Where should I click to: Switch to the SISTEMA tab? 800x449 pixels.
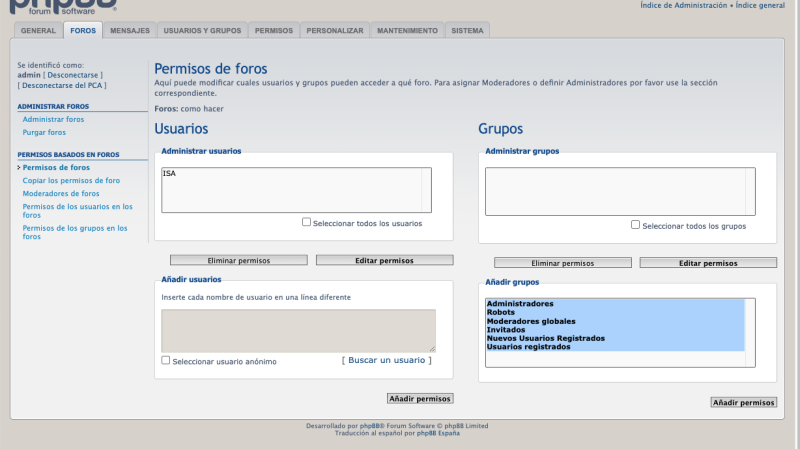[x=467, y=31]
